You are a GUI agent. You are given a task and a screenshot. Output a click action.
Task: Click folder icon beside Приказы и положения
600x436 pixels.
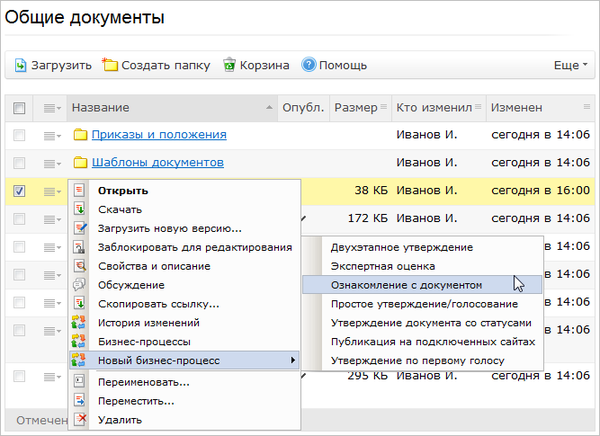[81, 135]
